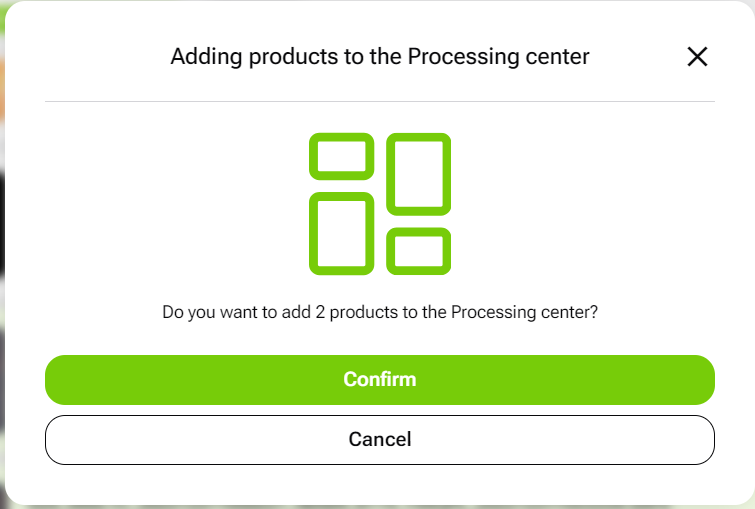Cancel adding the 2 products
Viewport: 755px width, 509px height.
tap(379, 440)
